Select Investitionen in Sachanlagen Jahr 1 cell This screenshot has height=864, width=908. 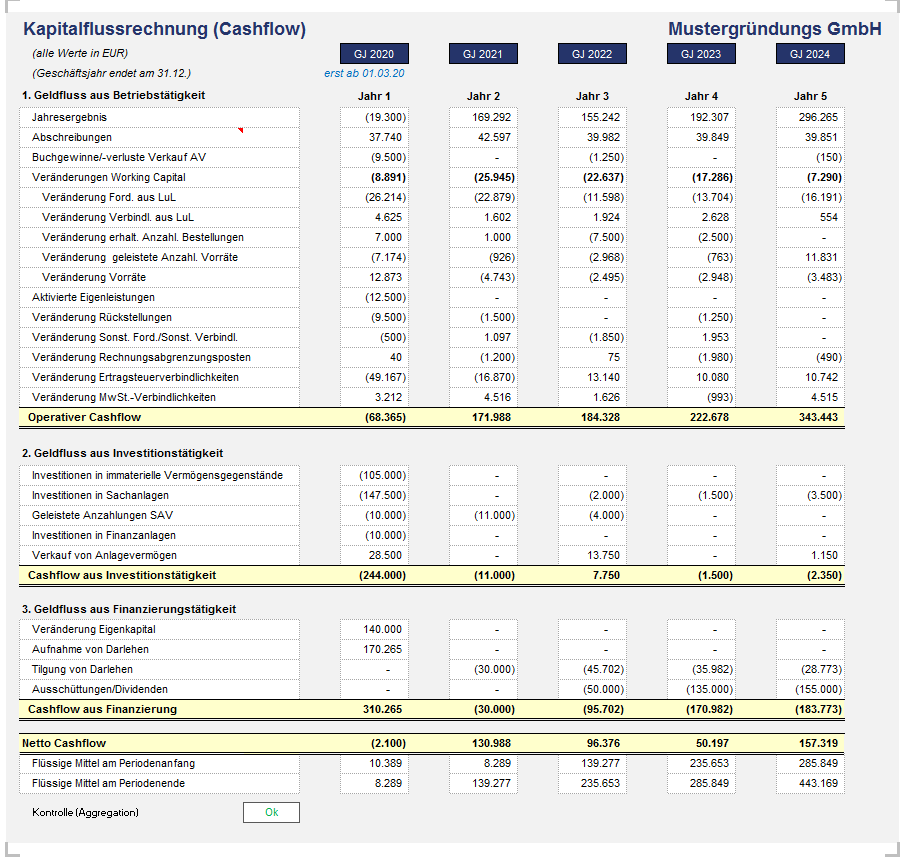pos(374,495)
